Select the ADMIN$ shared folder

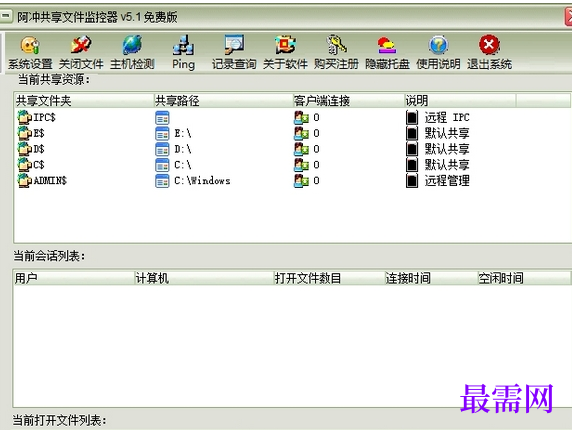[x=42, y=181]
